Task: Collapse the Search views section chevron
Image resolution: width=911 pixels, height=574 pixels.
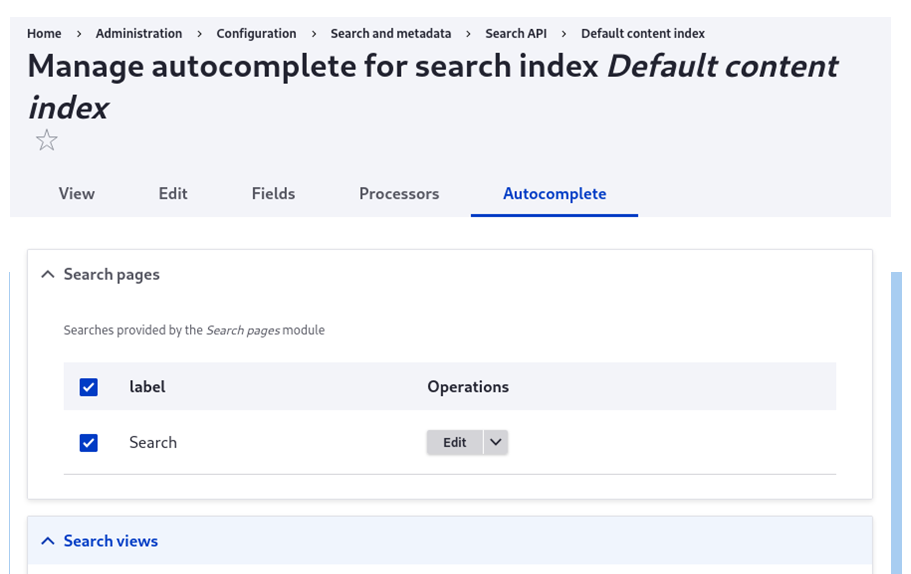Action: click(47, 541)
